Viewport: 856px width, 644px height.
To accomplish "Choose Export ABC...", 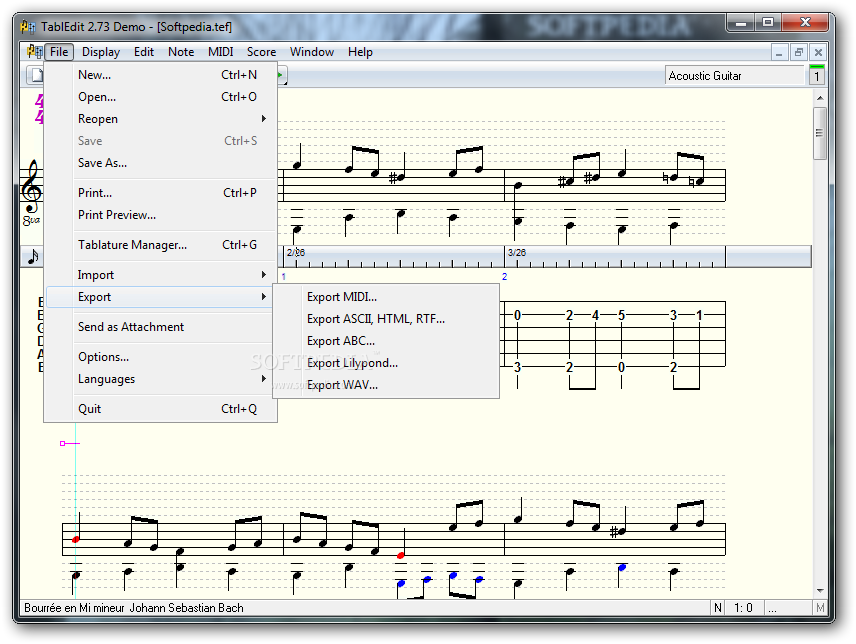I will pos(386,341).
